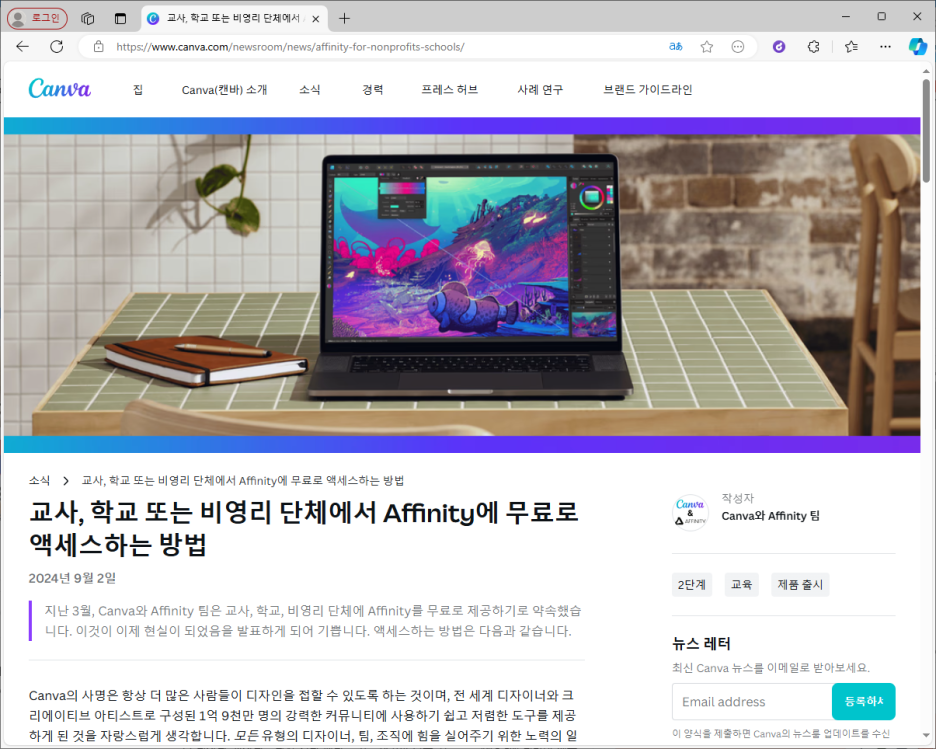The height and width of the screenshot is (749, 936).
Task: Close the Canva article tab
Action: (316, 19)
